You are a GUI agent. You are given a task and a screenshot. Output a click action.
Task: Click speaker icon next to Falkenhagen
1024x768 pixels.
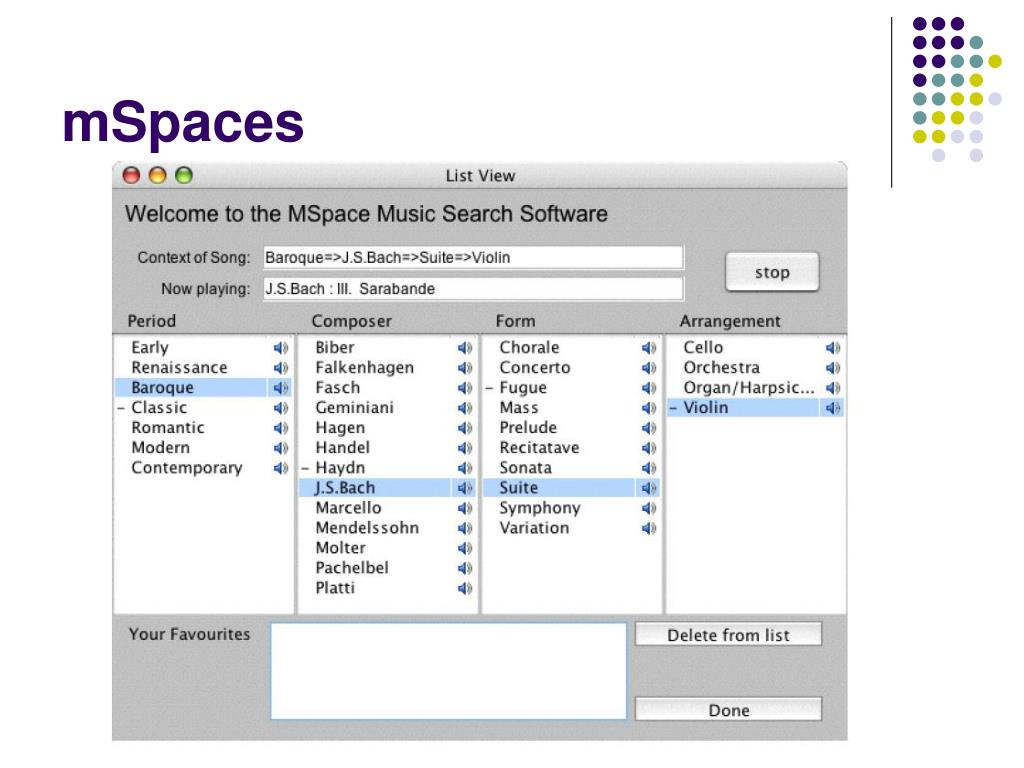465,368
